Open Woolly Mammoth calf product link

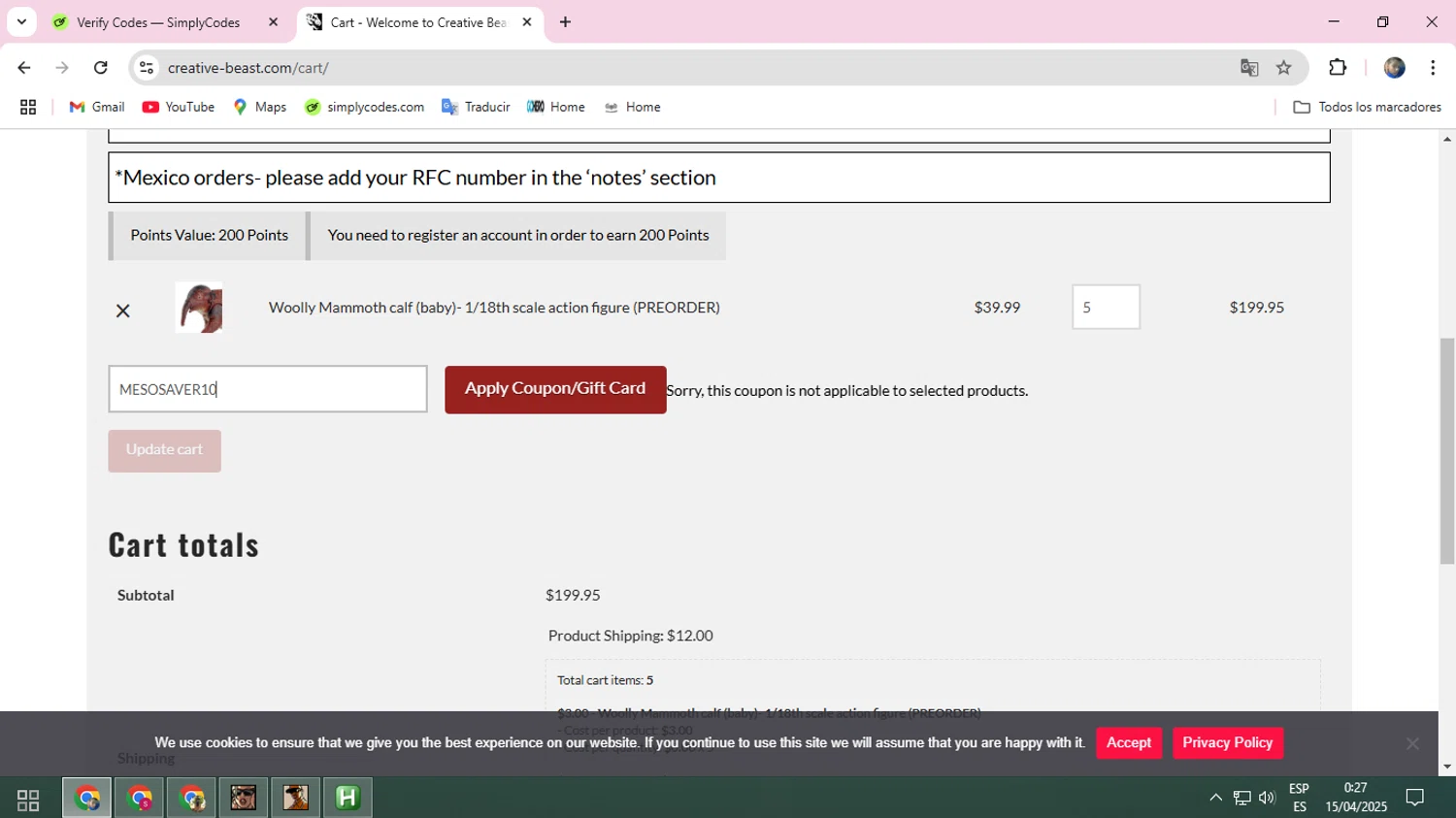494,308
